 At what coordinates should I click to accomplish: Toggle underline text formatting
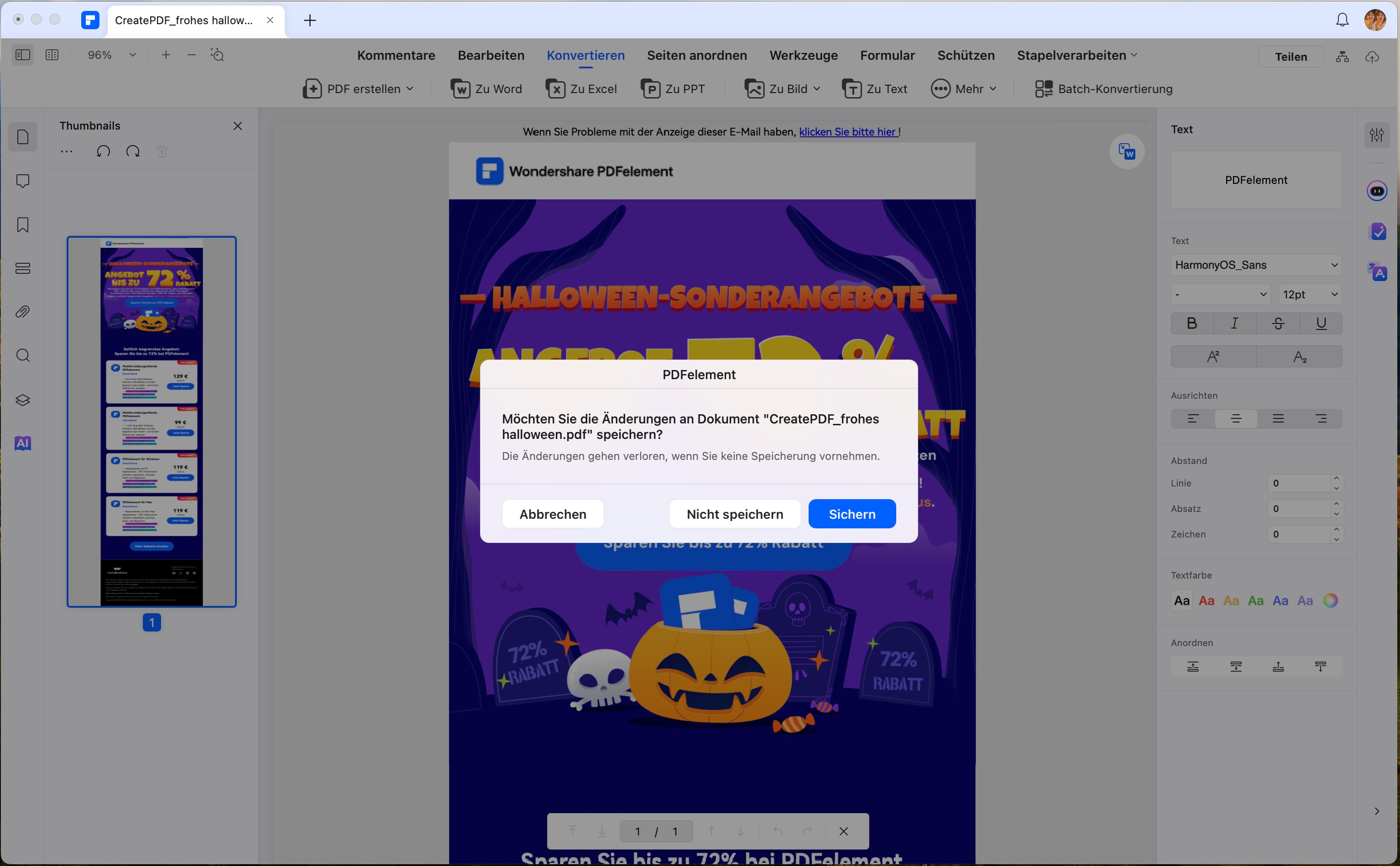click(1321, 323)
